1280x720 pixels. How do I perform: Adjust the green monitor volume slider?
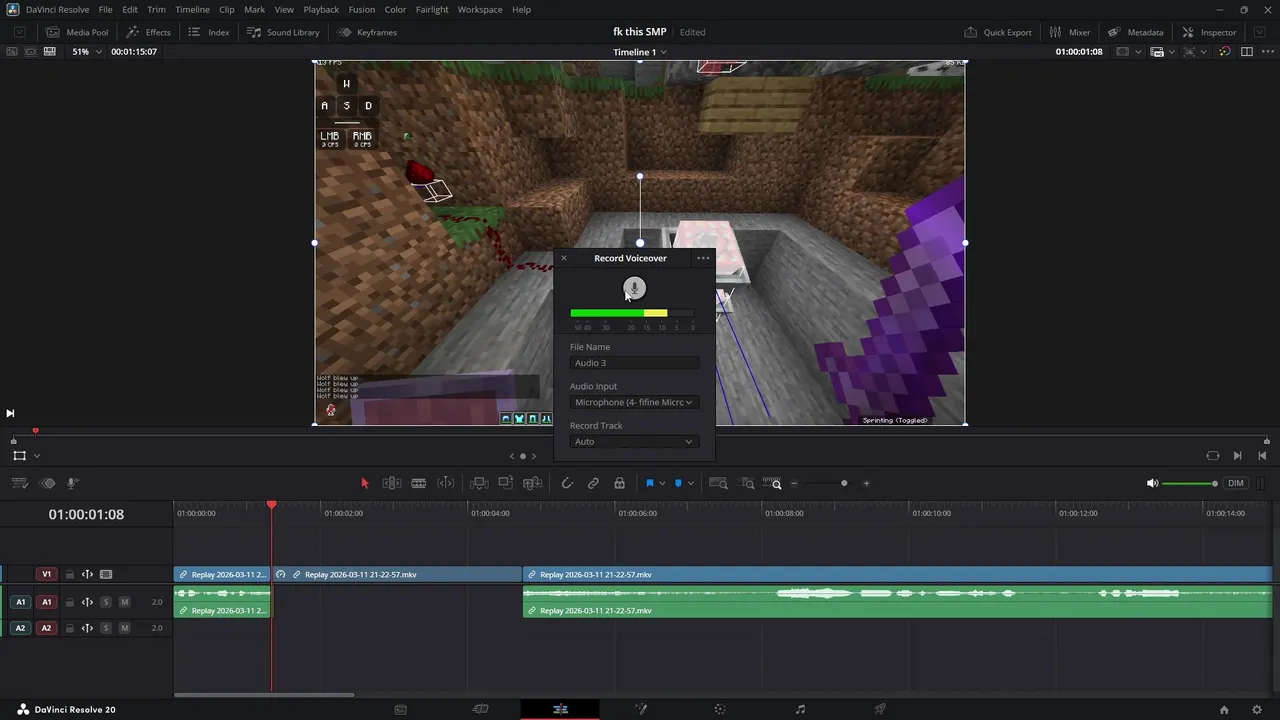(x=1190, y=484)
